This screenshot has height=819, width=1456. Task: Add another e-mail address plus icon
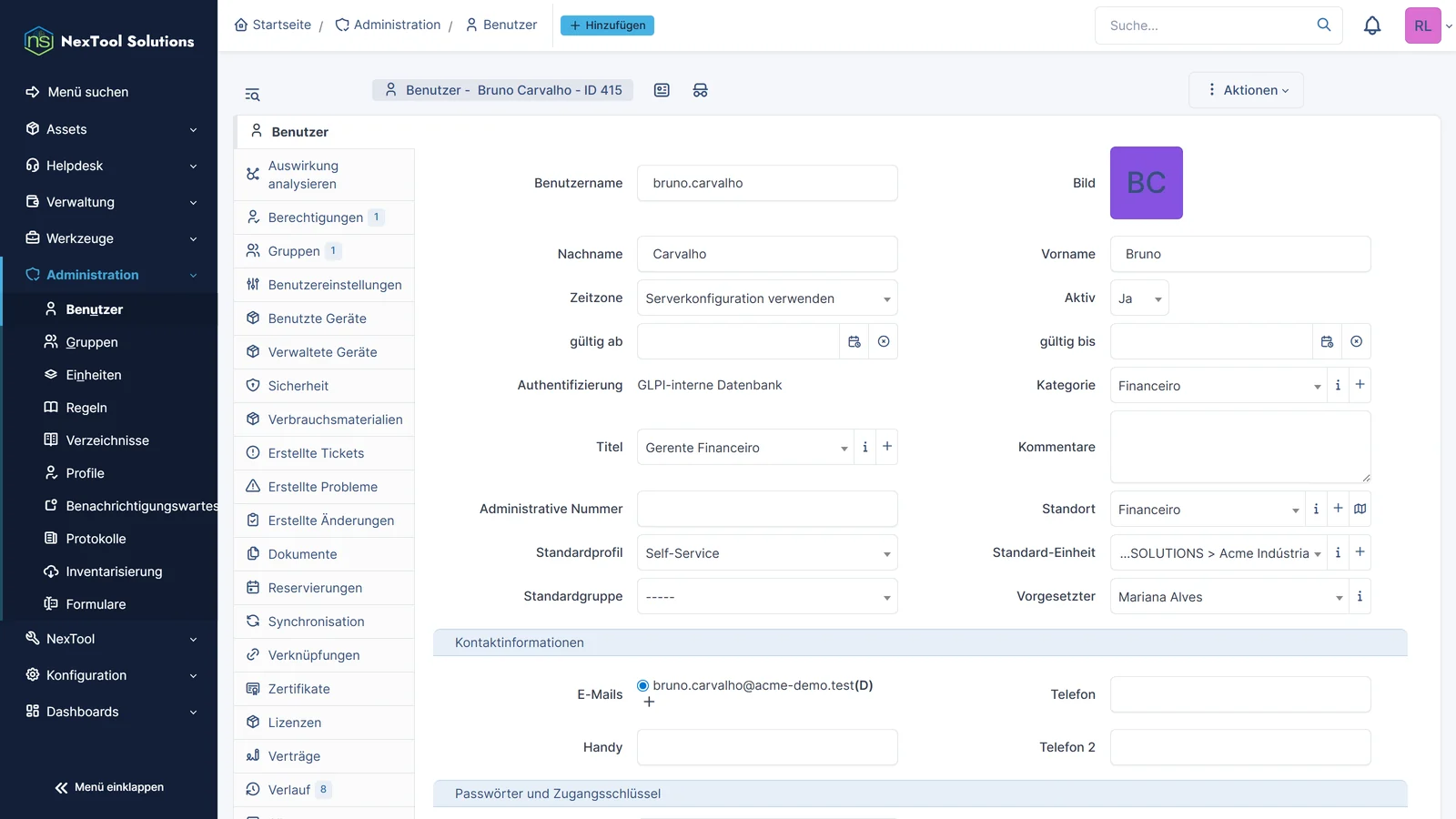tap(649, 702)
